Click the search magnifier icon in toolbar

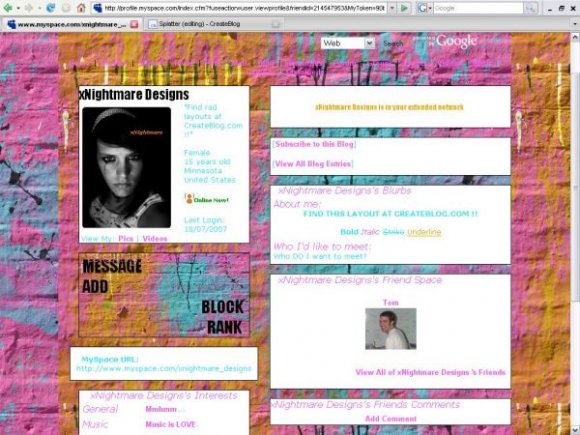tap(531, 8)
